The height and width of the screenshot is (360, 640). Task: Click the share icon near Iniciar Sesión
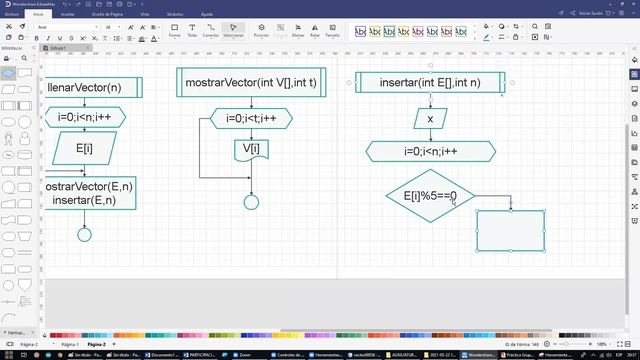pos(573,13)
